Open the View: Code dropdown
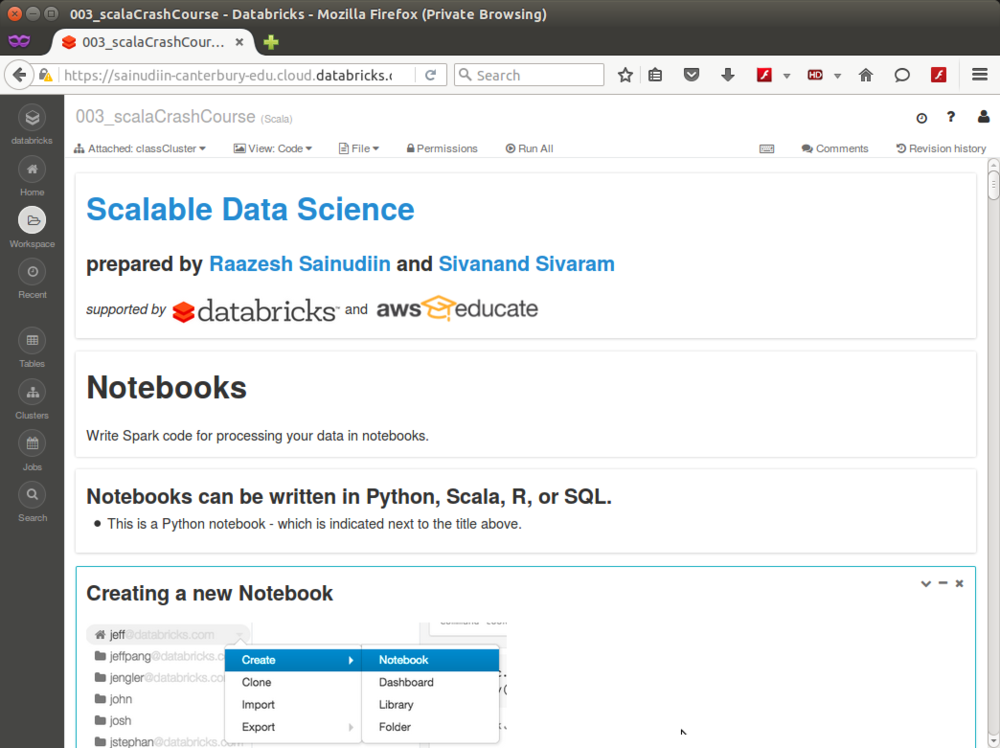Screen dimensions: 1000x748 [273, 149]
